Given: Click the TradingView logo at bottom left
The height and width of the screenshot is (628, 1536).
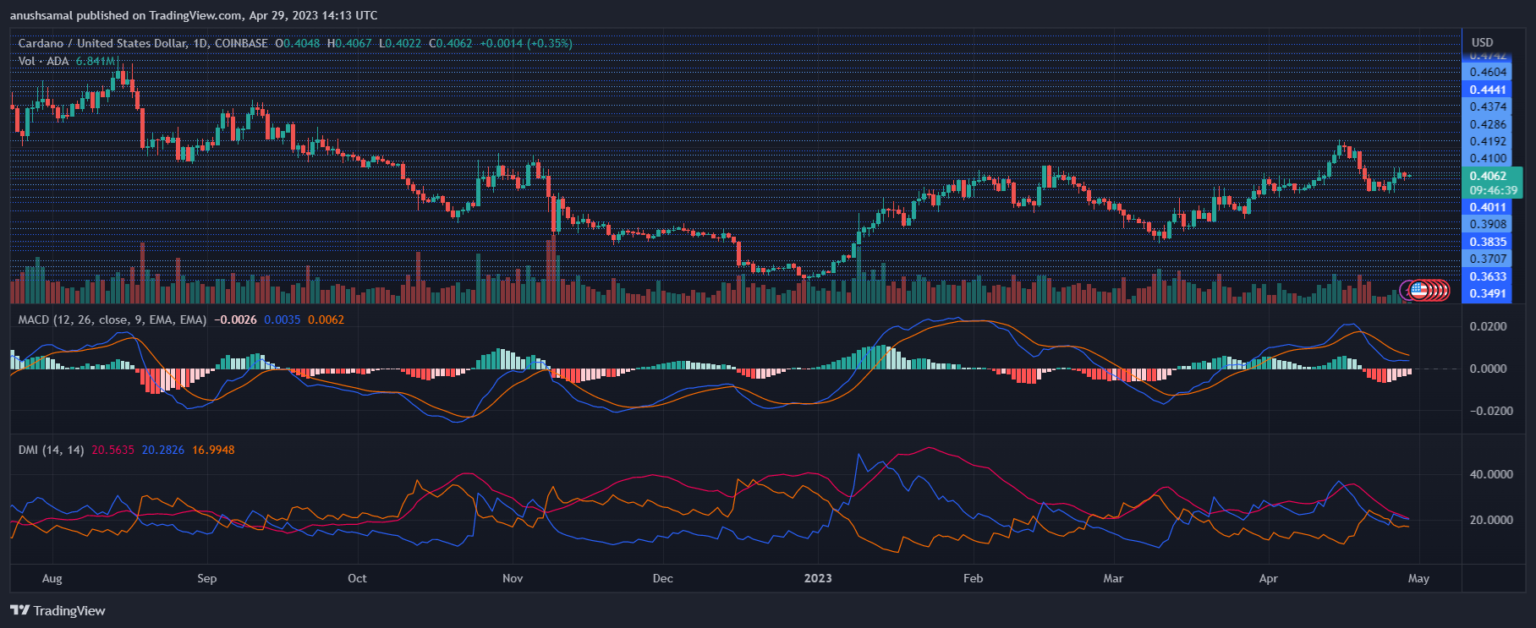Looking at the screenshot, I should coord(58,610).
